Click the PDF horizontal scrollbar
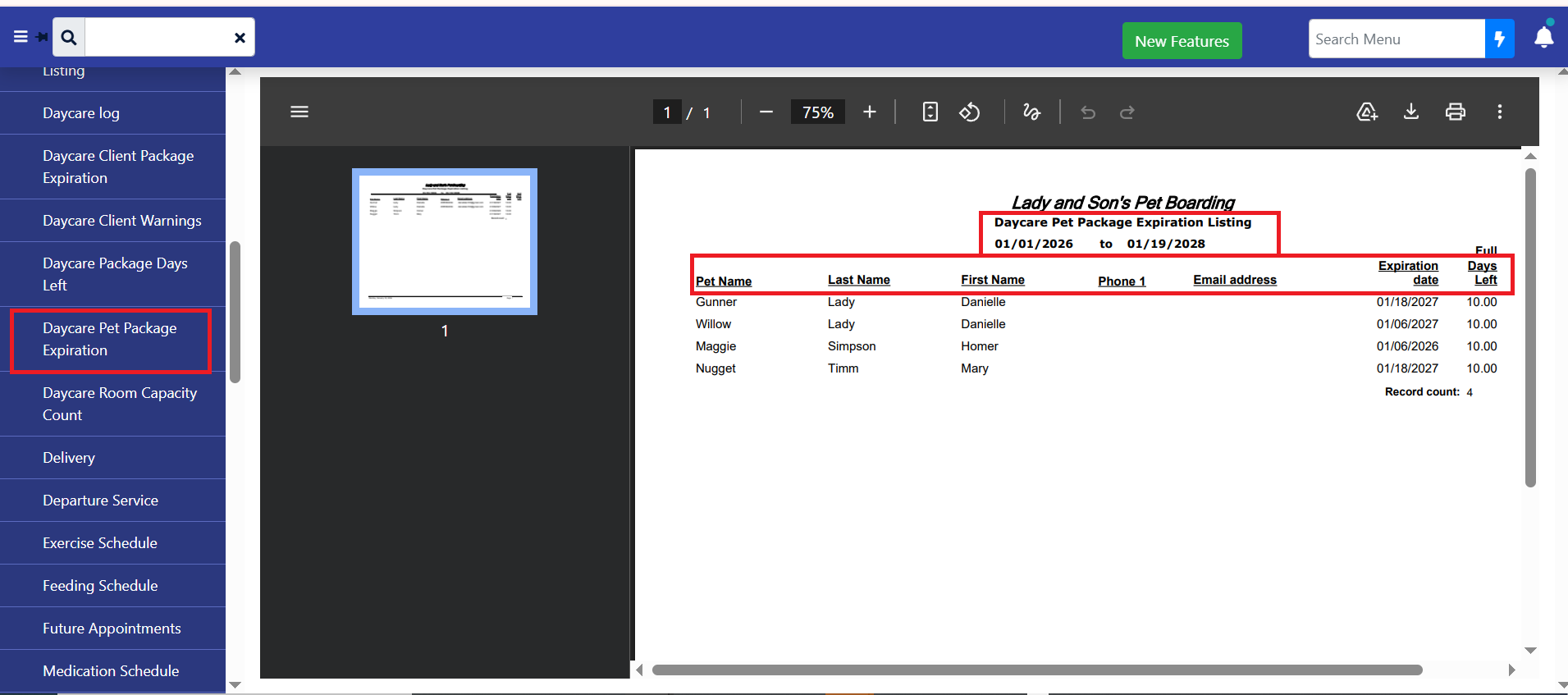Viewport: 1568px width, 695px height. [x=1036, y=670]
